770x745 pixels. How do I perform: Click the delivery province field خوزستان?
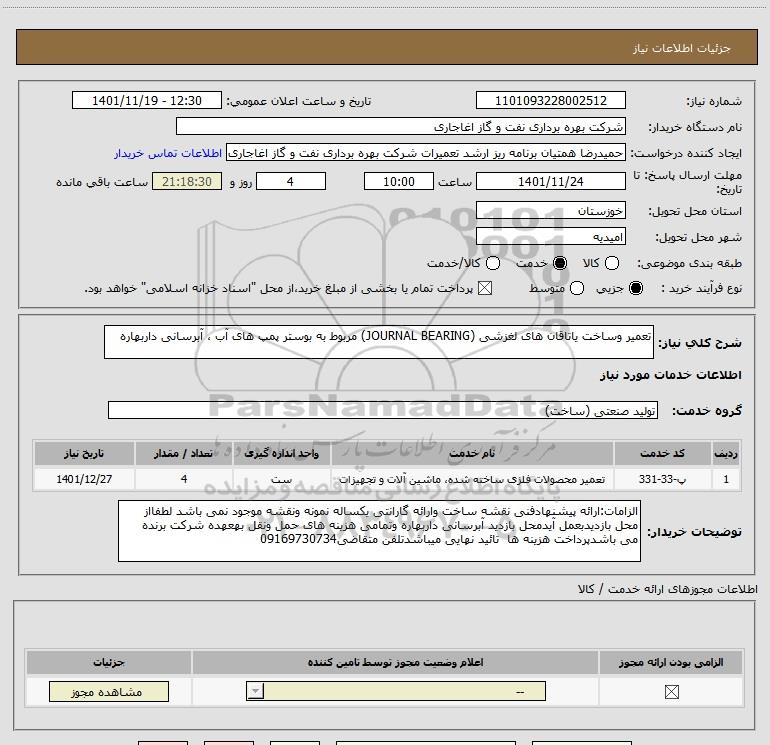(x=550, y=211)
